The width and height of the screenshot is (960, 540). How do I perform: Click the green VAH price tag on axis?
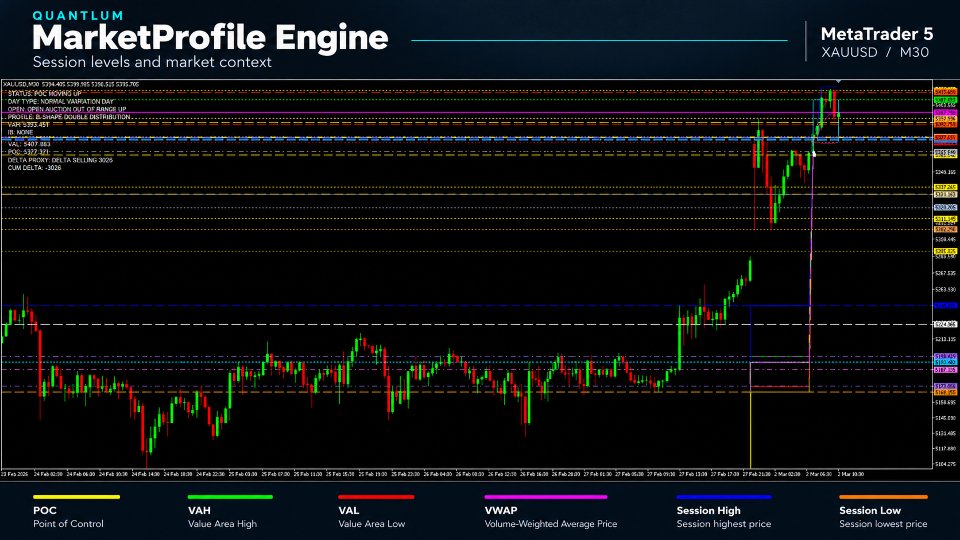click(x=945, y=100)
